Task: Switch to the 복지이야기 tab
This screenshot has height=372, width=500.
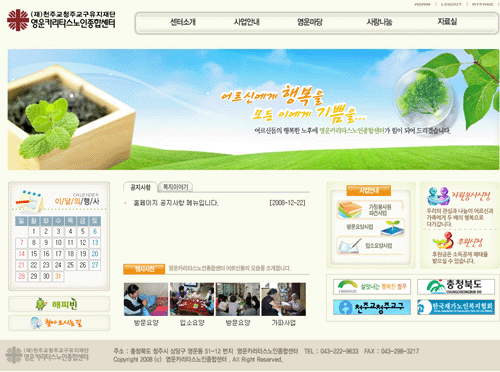Action: [x=175, y=187]
